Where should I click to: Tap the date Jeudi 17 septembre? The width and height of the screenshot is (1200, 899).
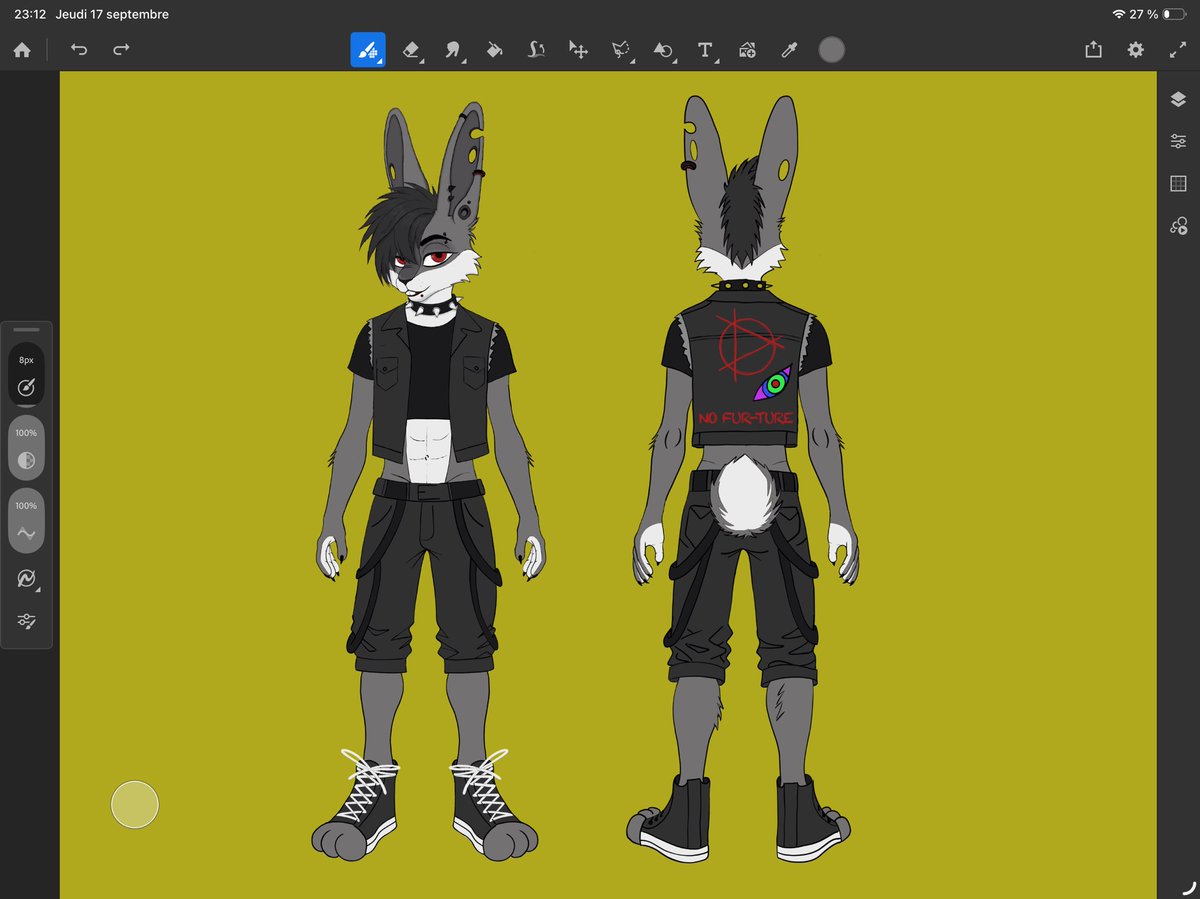click(113, 14)
